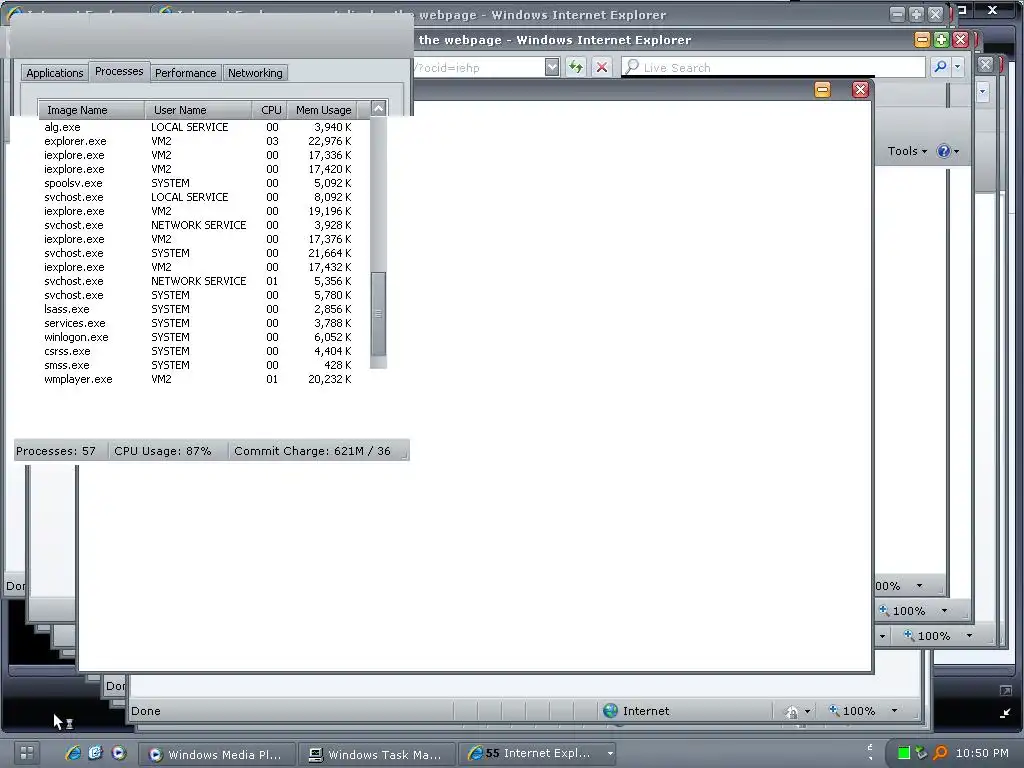Open the Start button on the taskbar
Screen dimensions: 1024x768
click(x=27, y=752)
